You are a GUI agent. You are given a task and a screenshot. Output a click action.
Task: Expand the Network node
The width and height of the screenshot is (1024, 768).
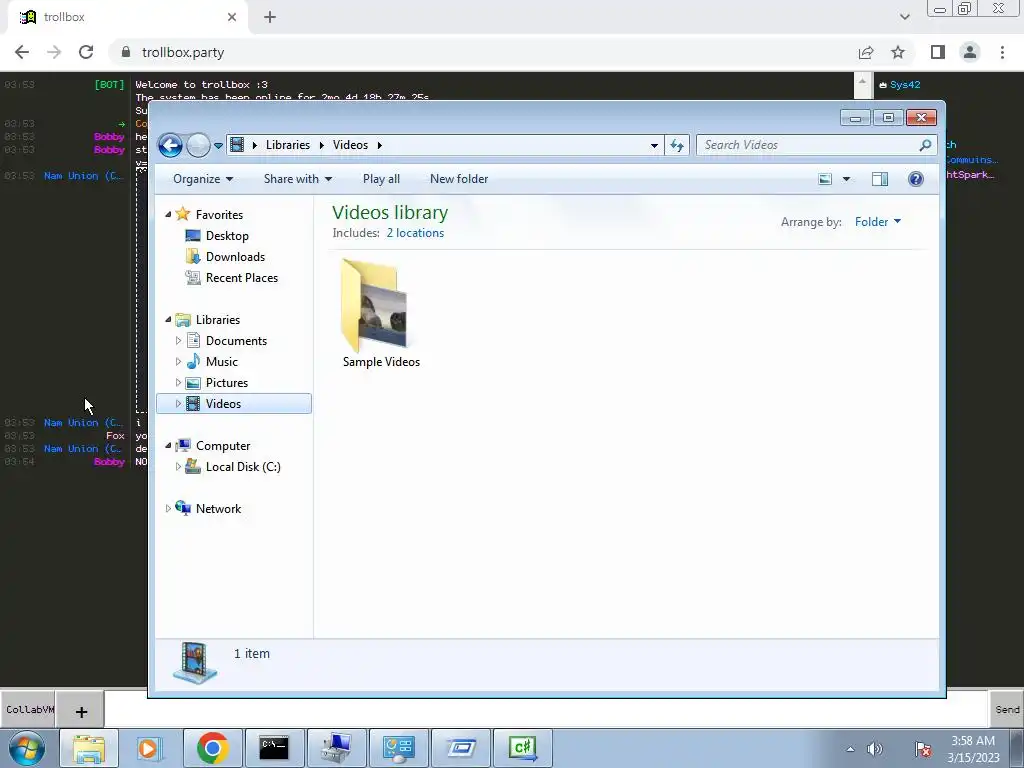(168, 509)
